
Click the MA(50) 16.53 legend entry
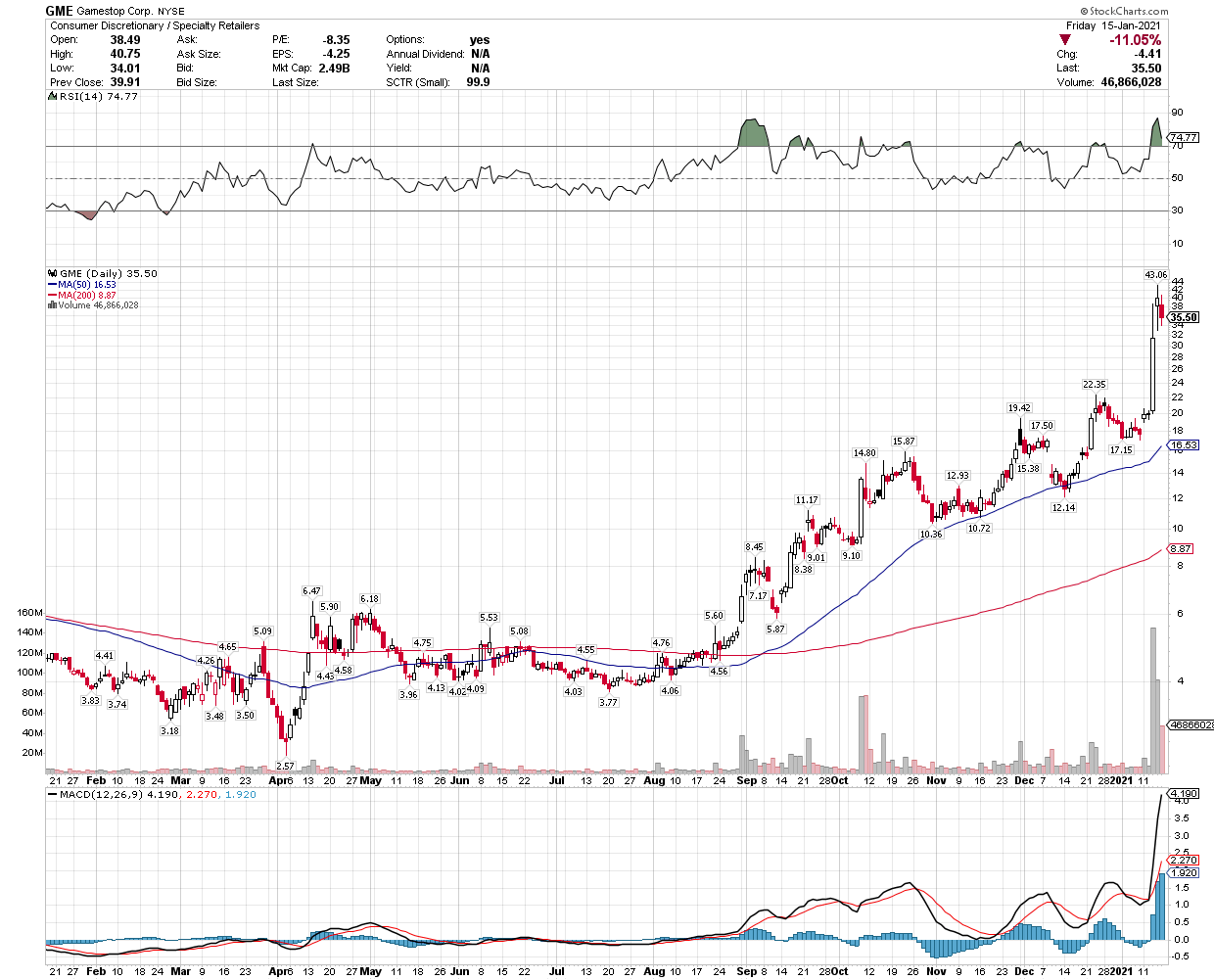(x=82, y=285)
